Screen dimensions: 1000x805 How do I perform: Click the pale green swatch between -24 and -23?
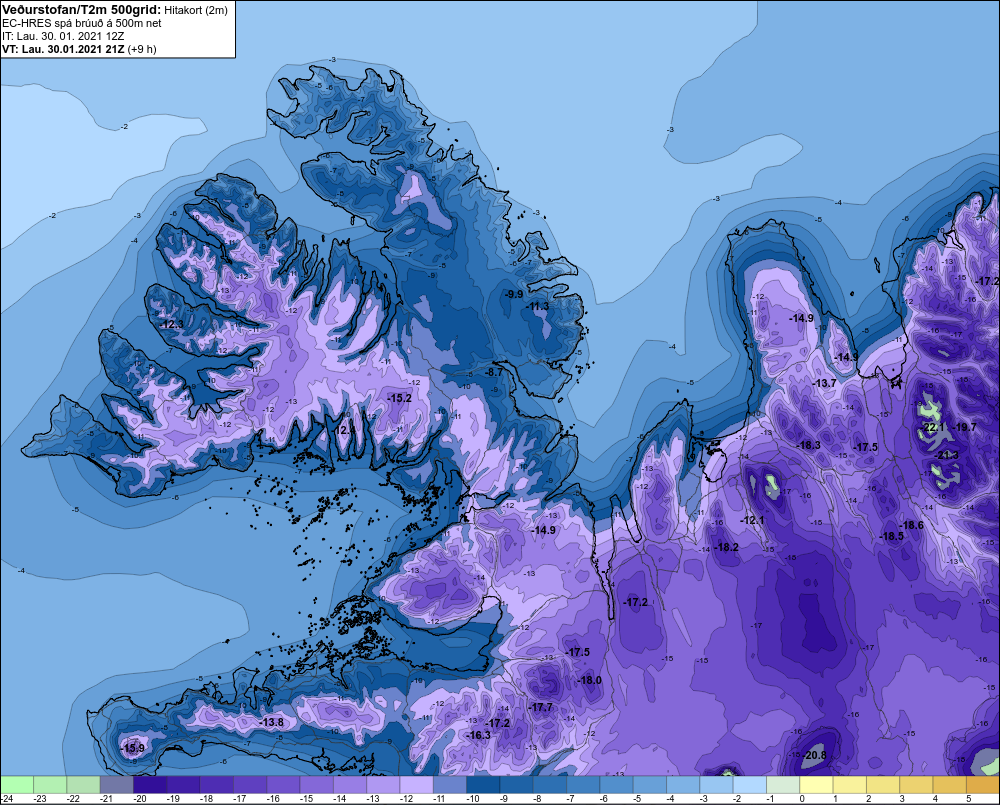coord(17,785)
